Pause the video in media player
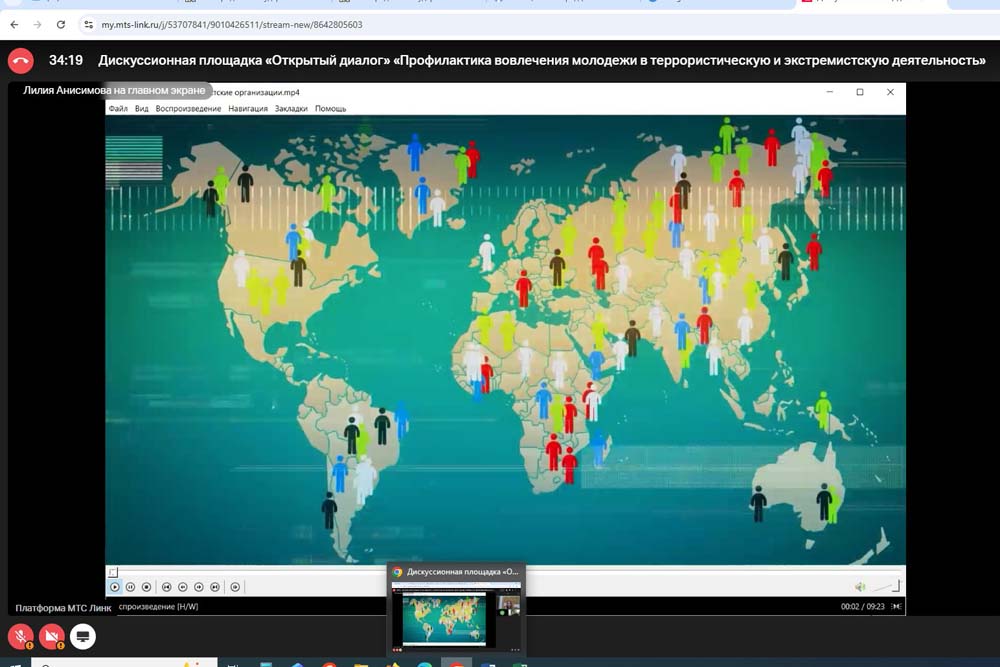This screenshot has width=1000, height=667. point(130,587)
